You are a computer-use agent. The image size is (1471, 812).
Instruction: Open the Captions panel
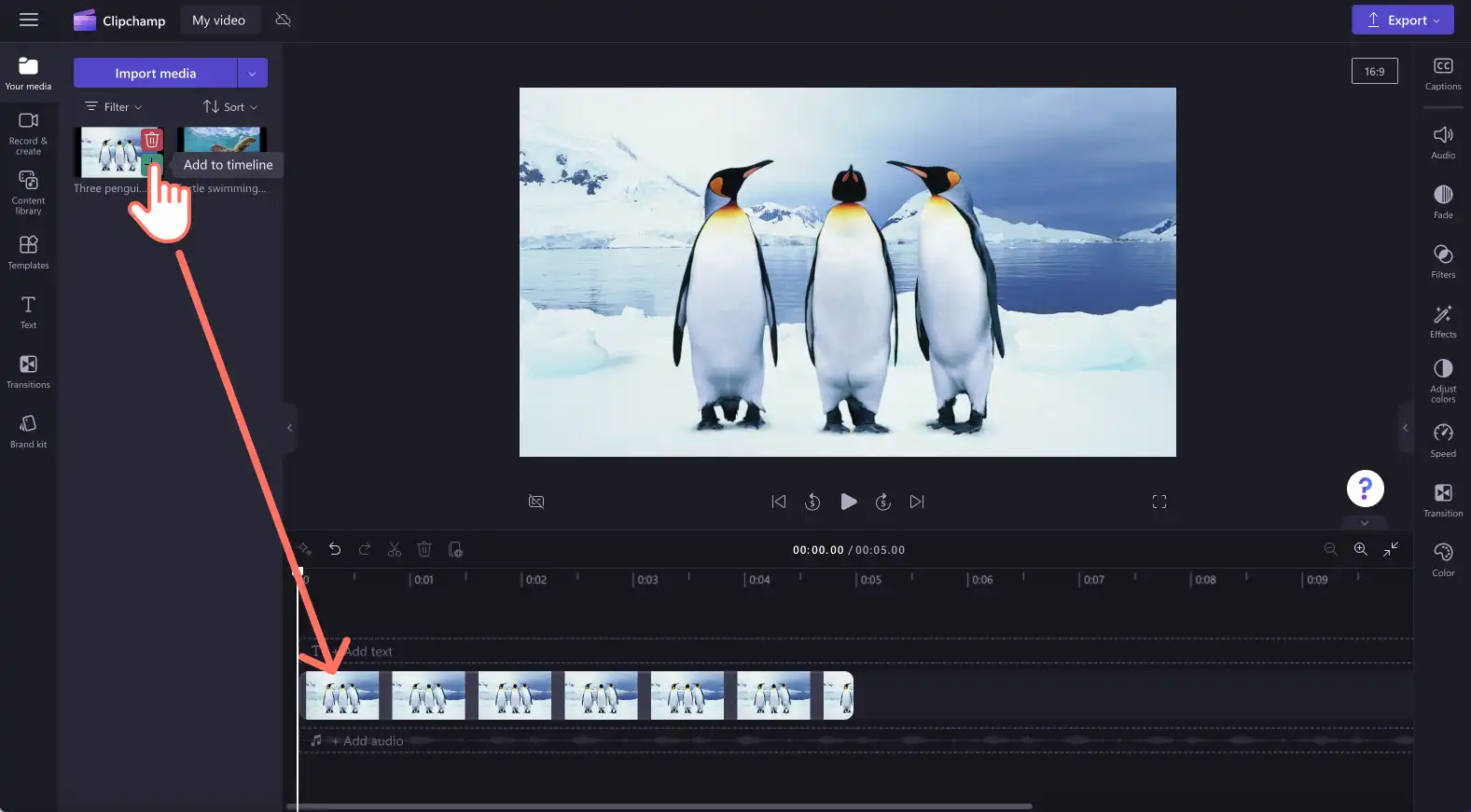tap(1443, 74)
